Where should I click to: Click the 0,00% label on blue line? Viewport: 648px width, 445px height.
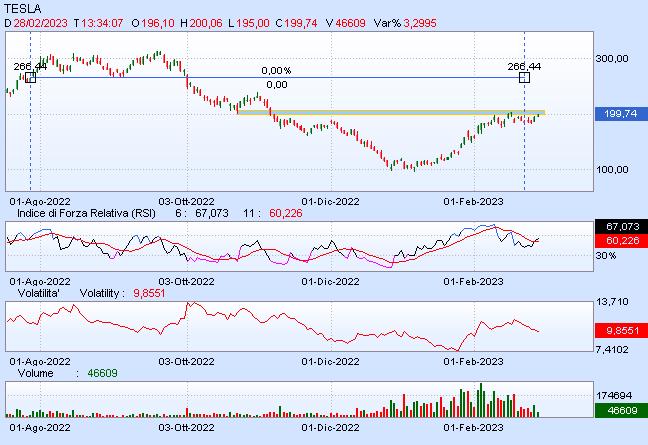point(276,71)
